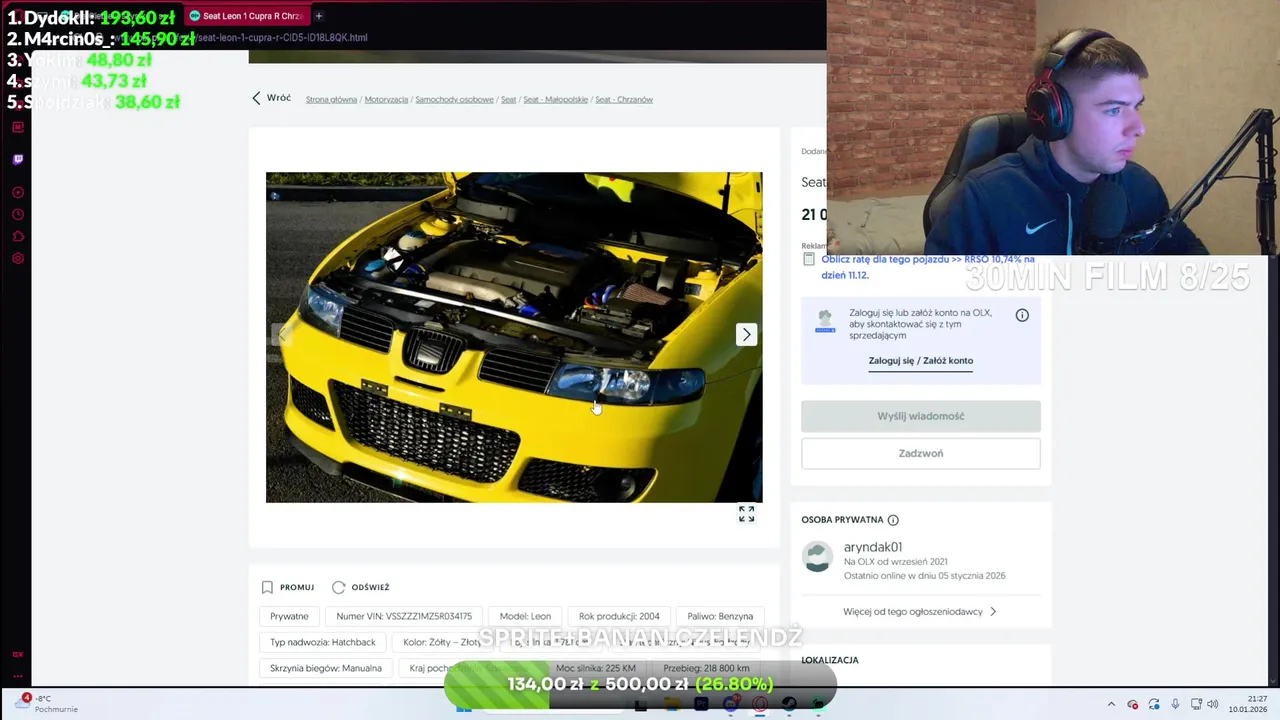This screenshot has height=720, width=1280.
Task: Click the pink square sidebar icon above Twitch
Action: [18, 127]
